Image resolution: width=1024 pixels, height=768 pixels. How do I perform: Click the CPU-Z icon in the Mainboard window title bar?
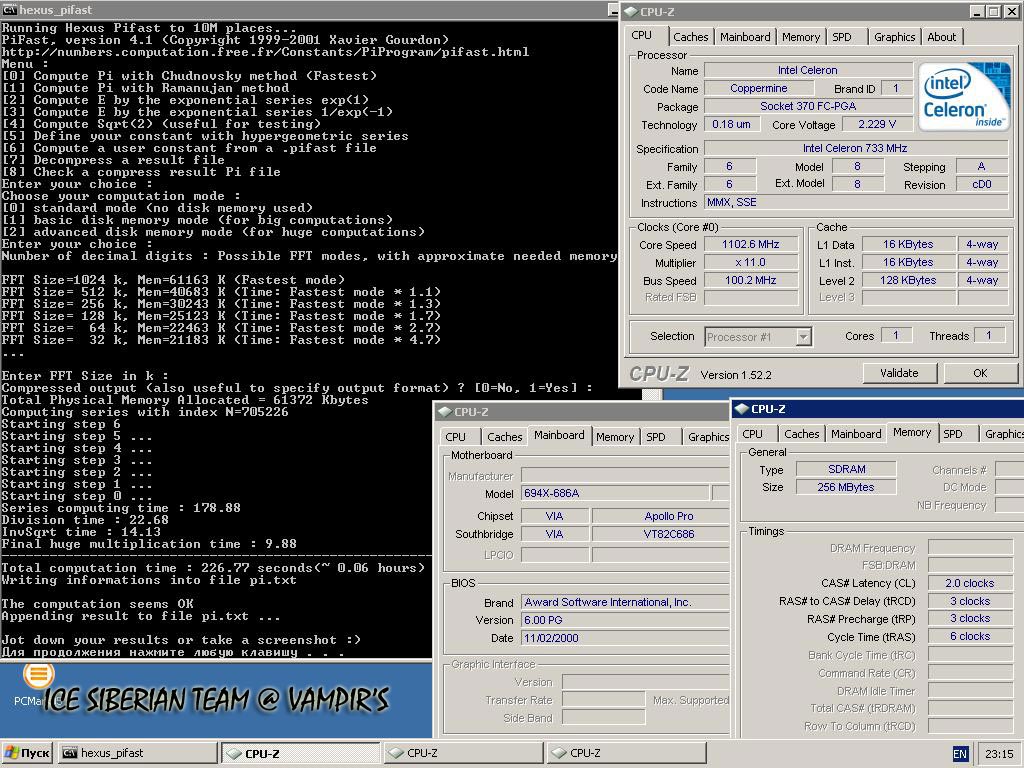pyautogui.click(x=445, y=411)
